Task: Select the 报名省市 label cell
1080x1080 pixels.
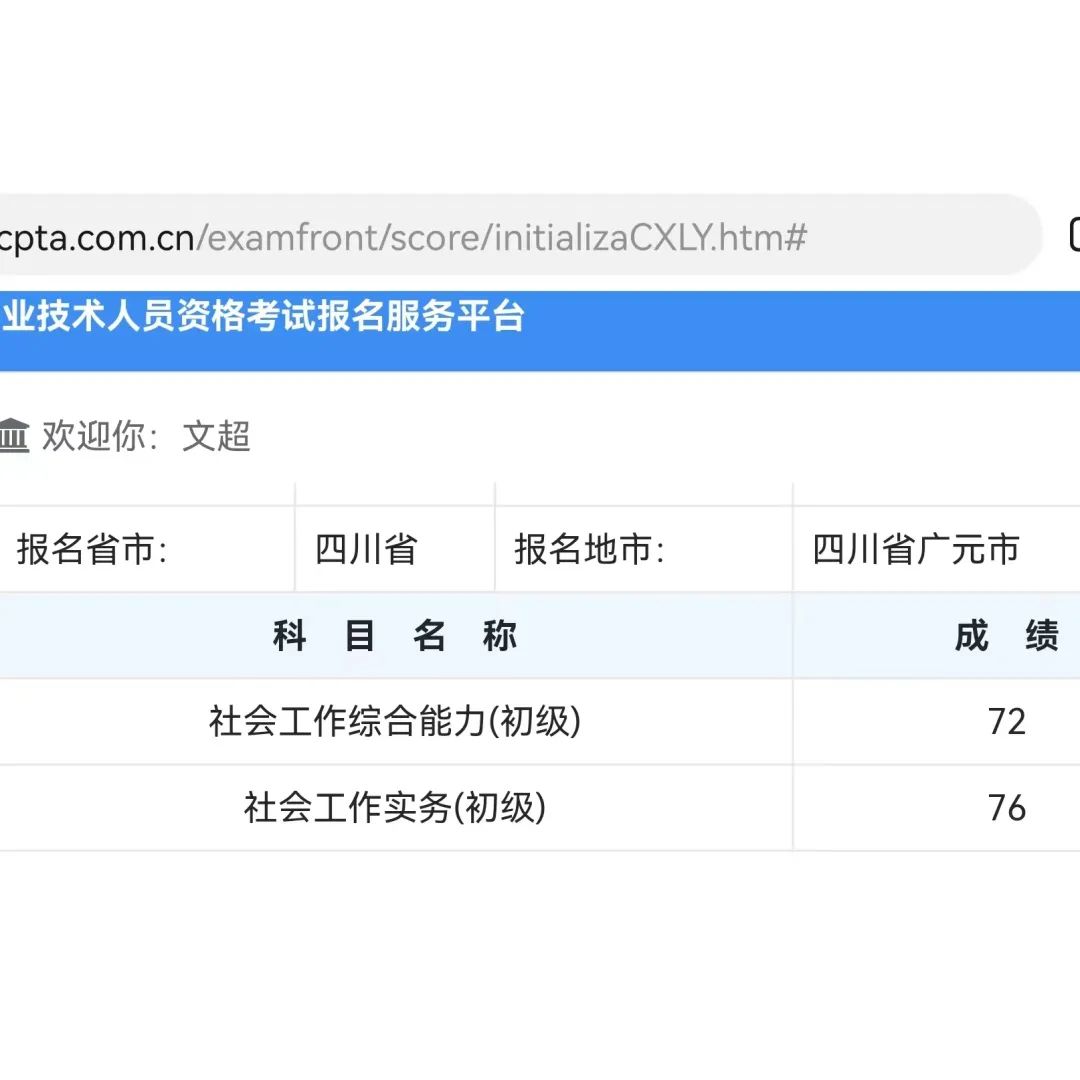Action: (92, 550)
